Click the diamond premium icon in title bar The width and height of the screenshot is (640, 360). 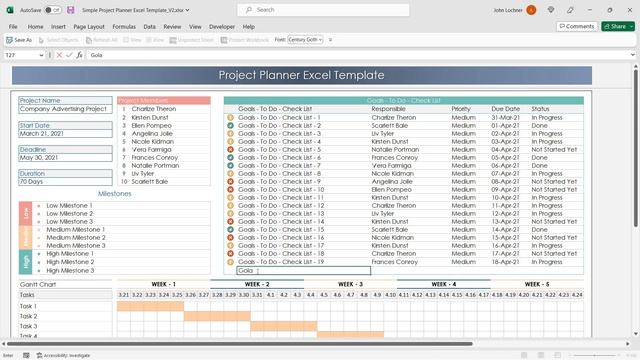click(551, 10)
